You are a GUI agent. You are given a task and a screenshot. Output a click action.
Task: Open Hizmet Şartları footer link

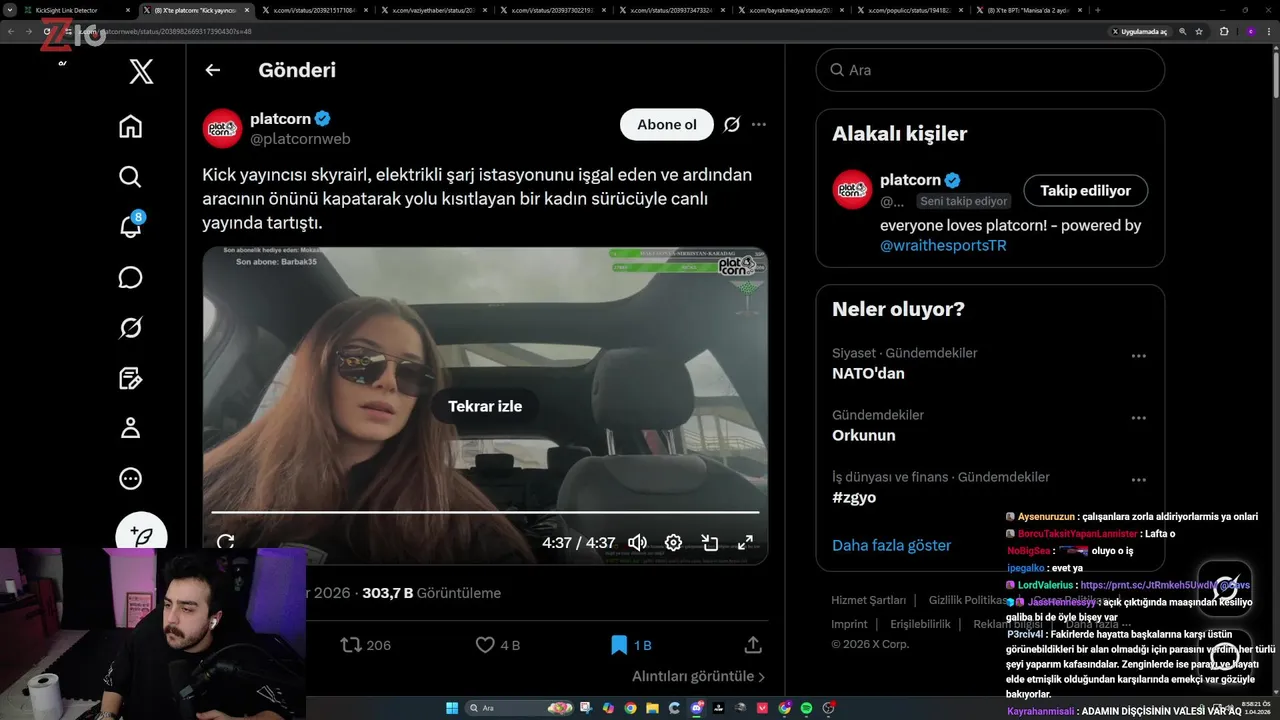coord(868,600)
